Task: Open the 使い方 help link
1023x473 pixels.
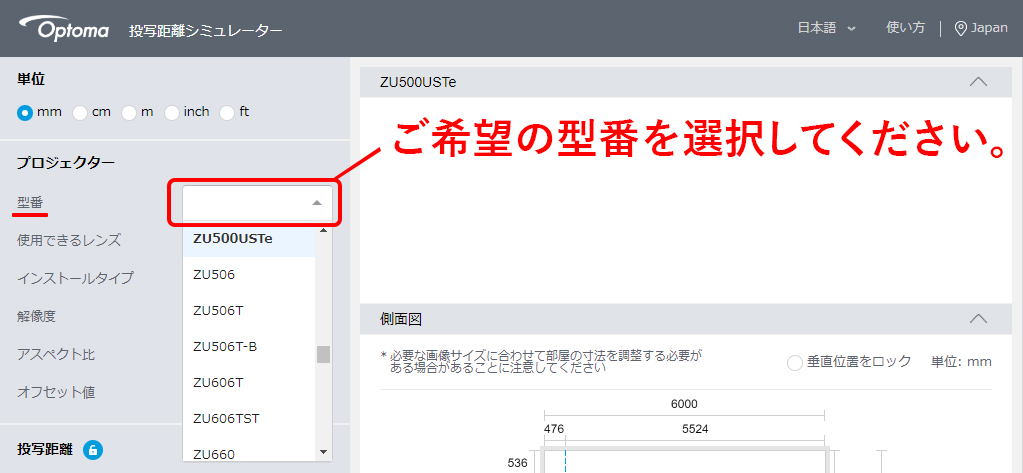Action: pyautogui.click(x=905, y=28)
